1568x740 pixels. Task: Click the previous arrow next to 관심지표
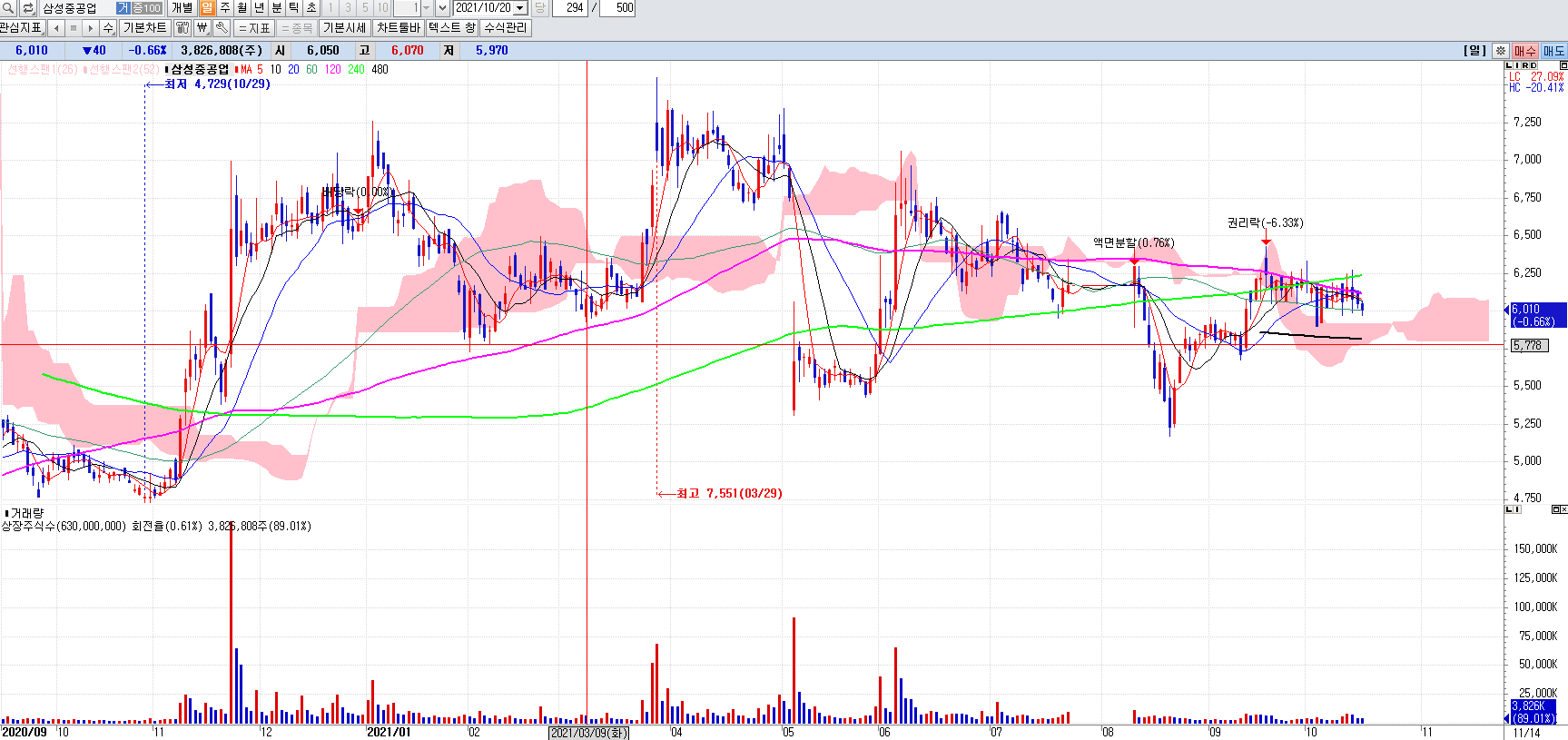coord(56,28)
